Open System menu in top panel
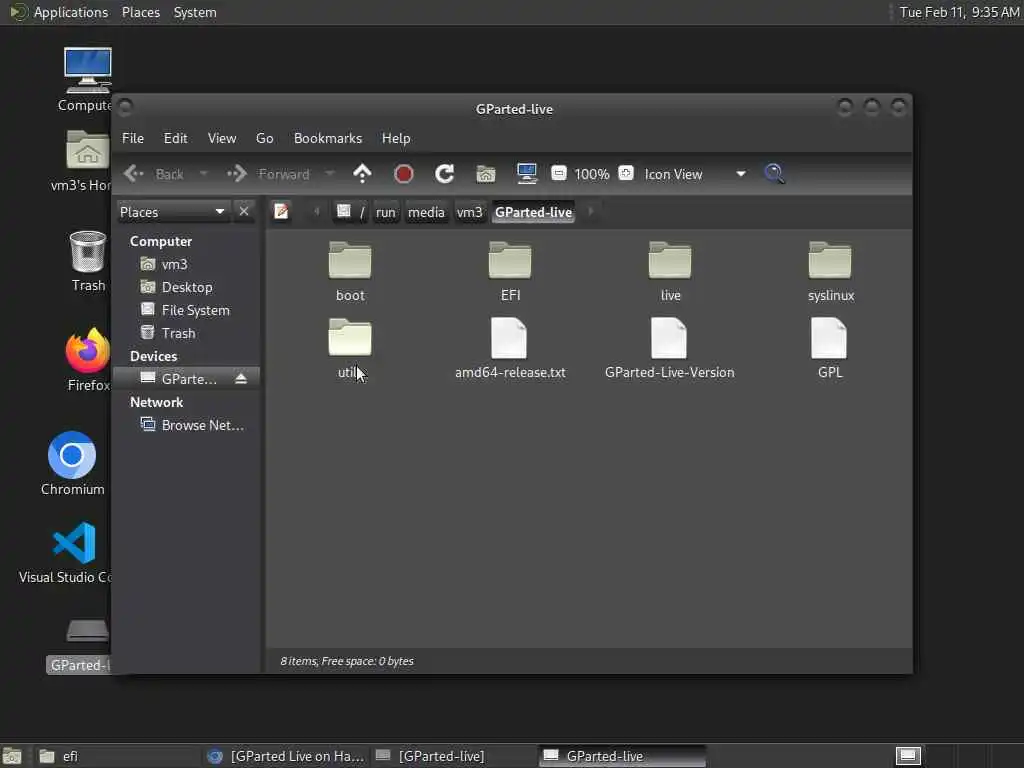The width and height of the screenshot is (1024, 768). click(x=195, y=12)
